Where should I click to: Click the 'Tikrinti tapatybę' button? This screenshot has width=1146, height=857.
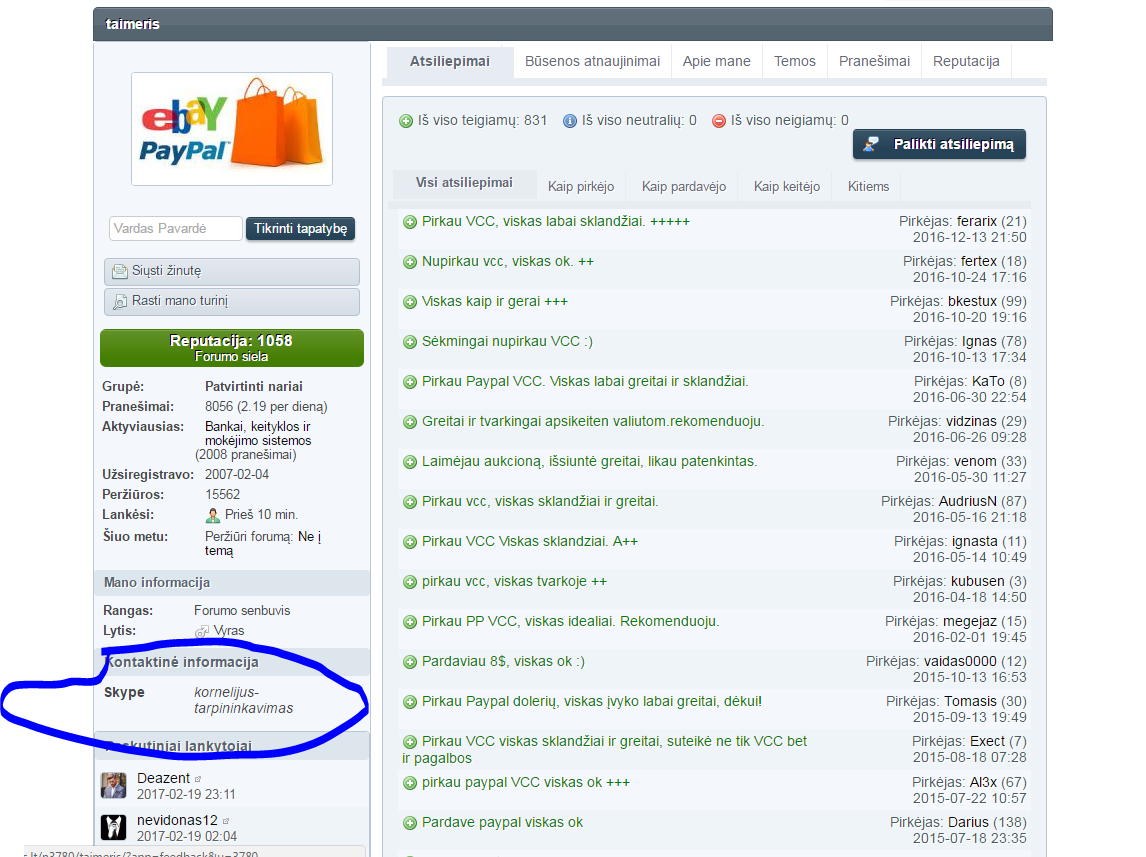300,229
